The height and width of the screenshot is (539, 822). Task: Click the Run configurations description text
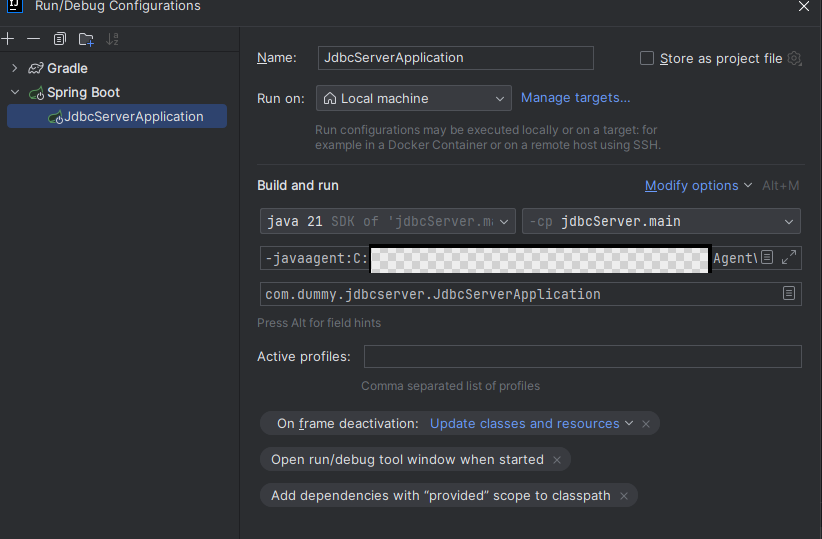pos(488,137)
